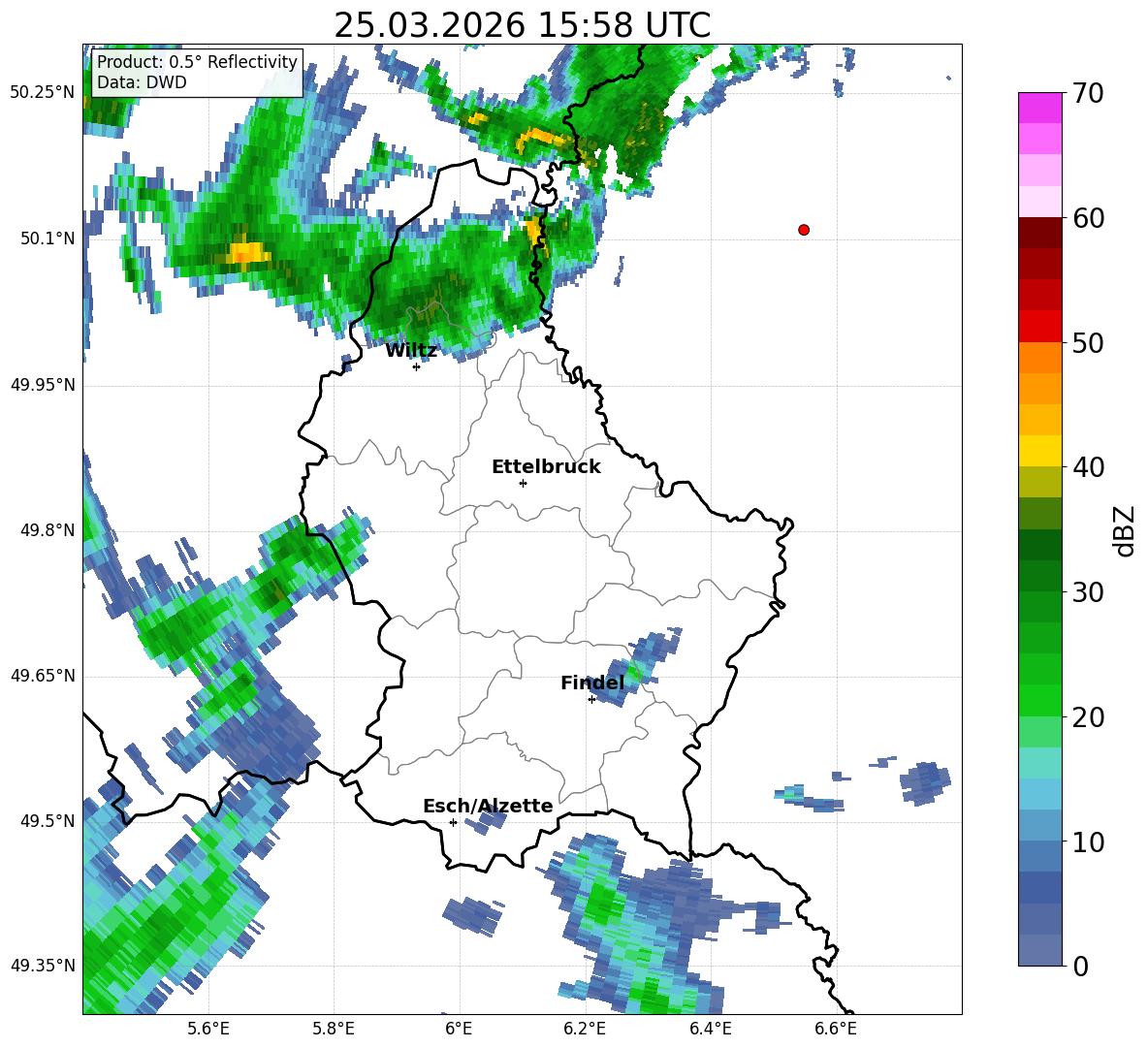The height and width of the screenshot is (1048, 1148).
Task: Click the 49.65°N latitude label
Action: (43, 676)
